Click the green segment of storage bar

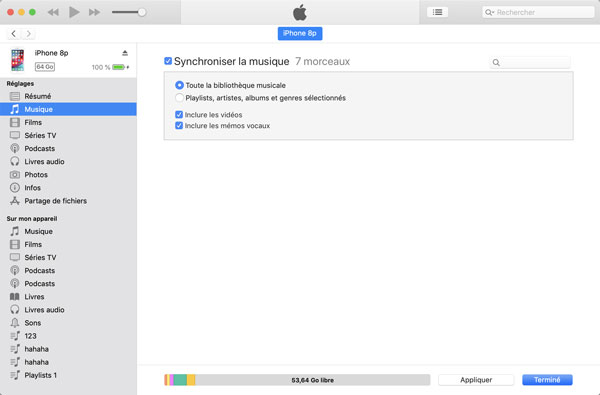[180, 380]
